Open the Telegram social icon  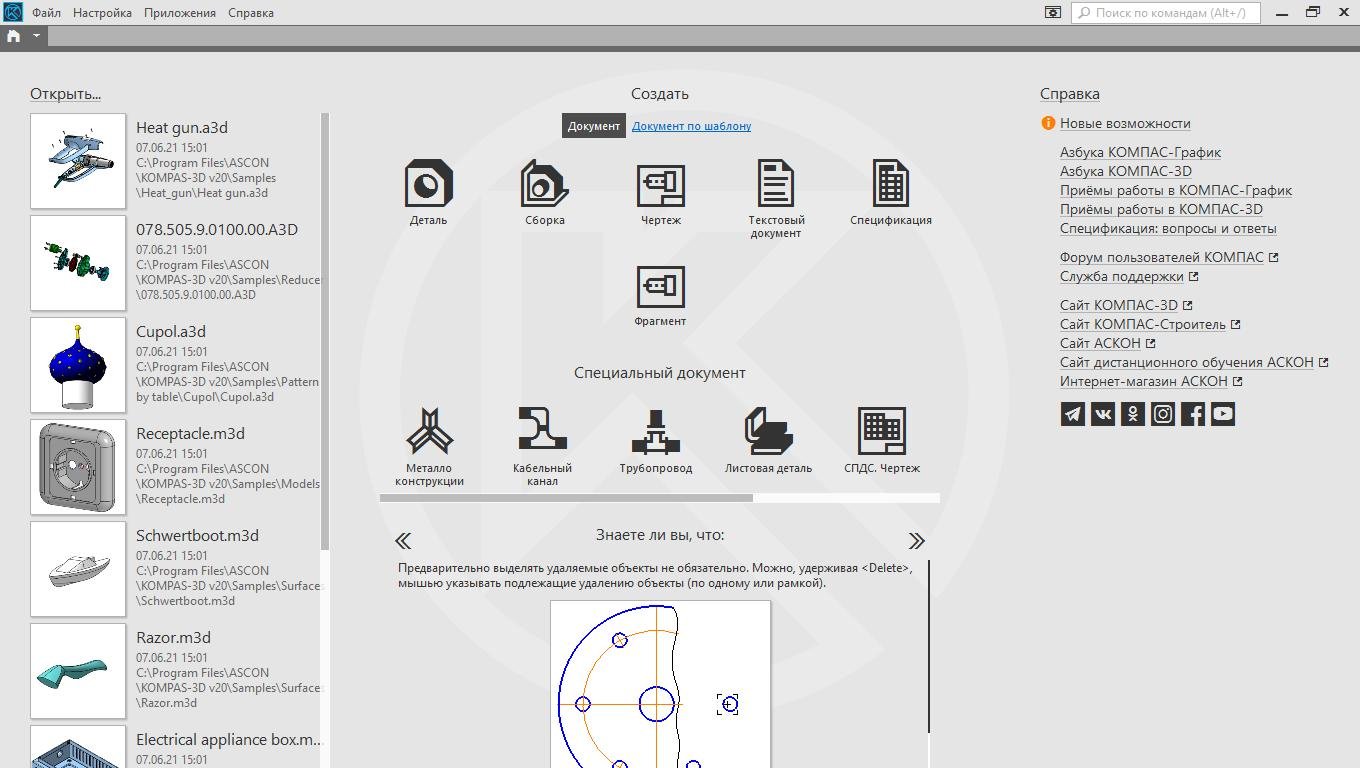pyautogui.click(x=1072, y=414)
